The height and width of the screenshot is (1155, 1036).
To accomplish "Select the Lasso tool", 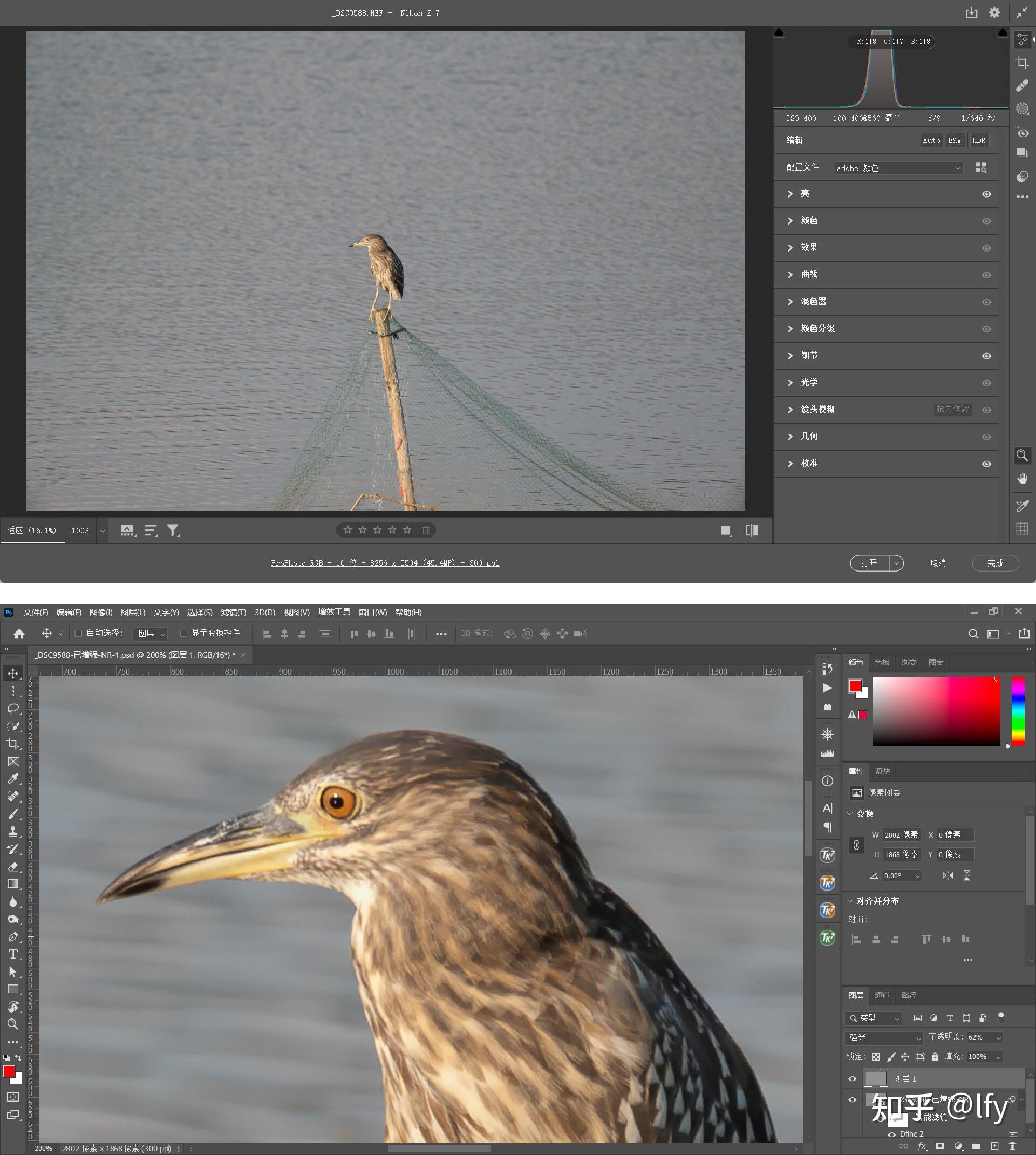I will pos(12,708).
